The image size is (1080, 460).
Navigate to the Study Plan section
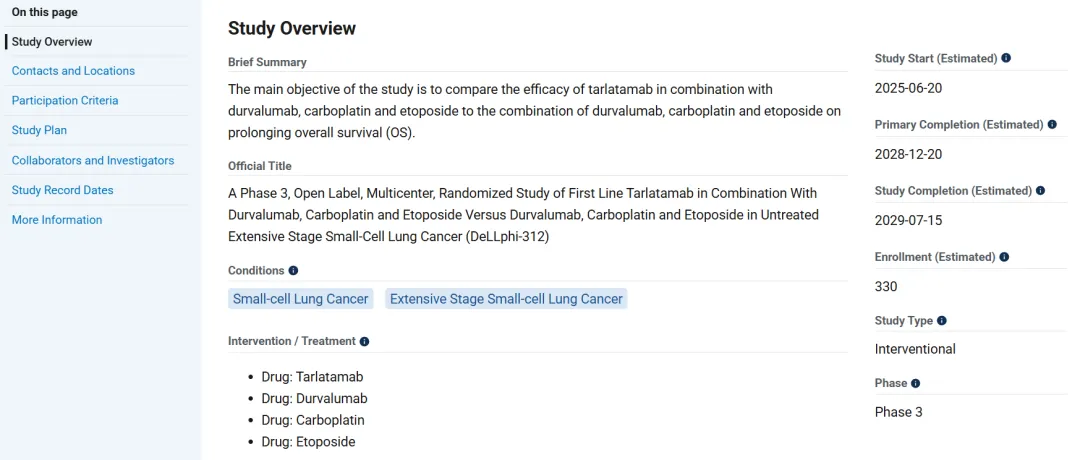pyautogui.click(x=40, y=130)
